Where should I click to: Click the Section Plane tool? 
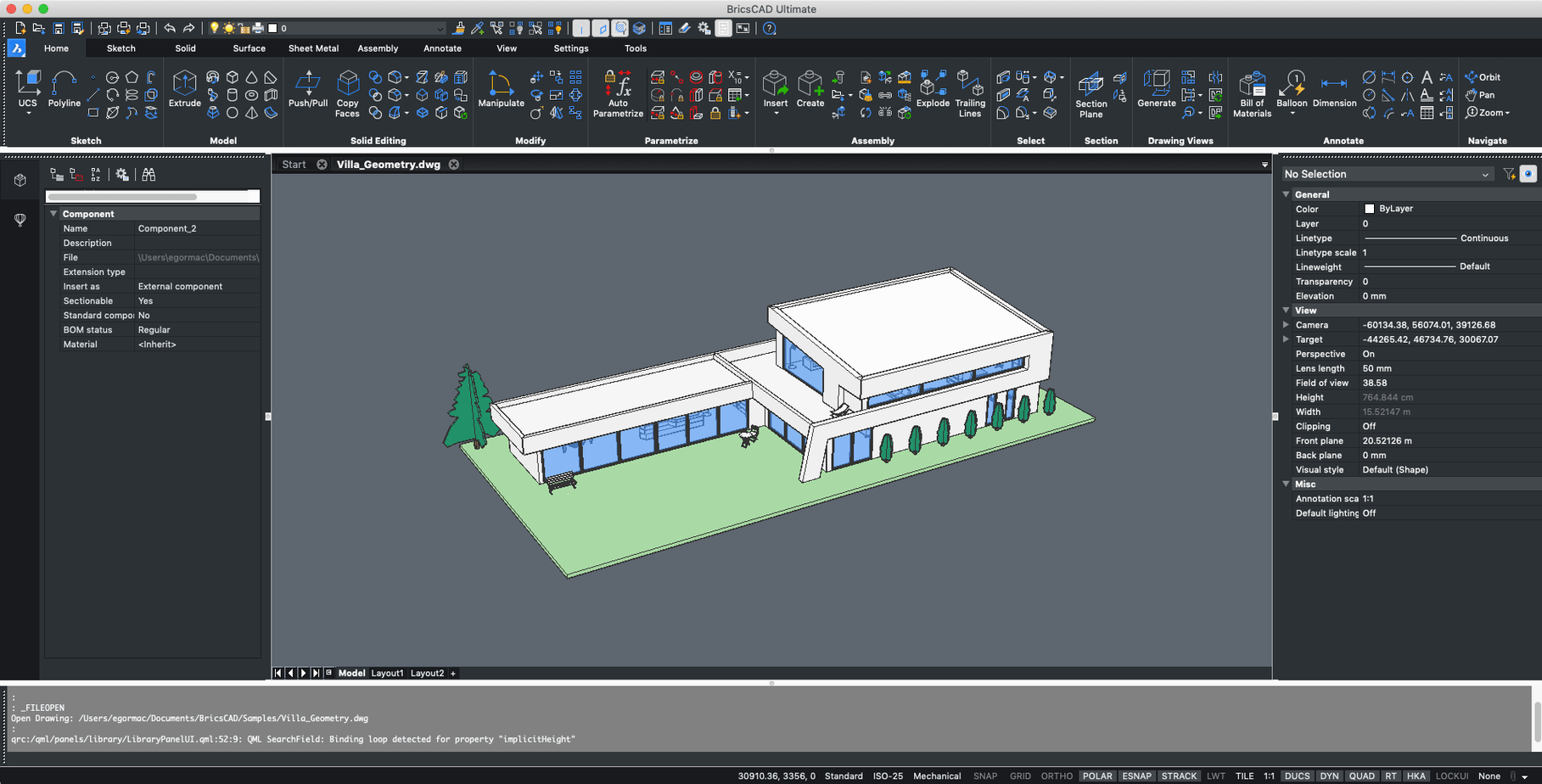click(x=1091, y=93)
